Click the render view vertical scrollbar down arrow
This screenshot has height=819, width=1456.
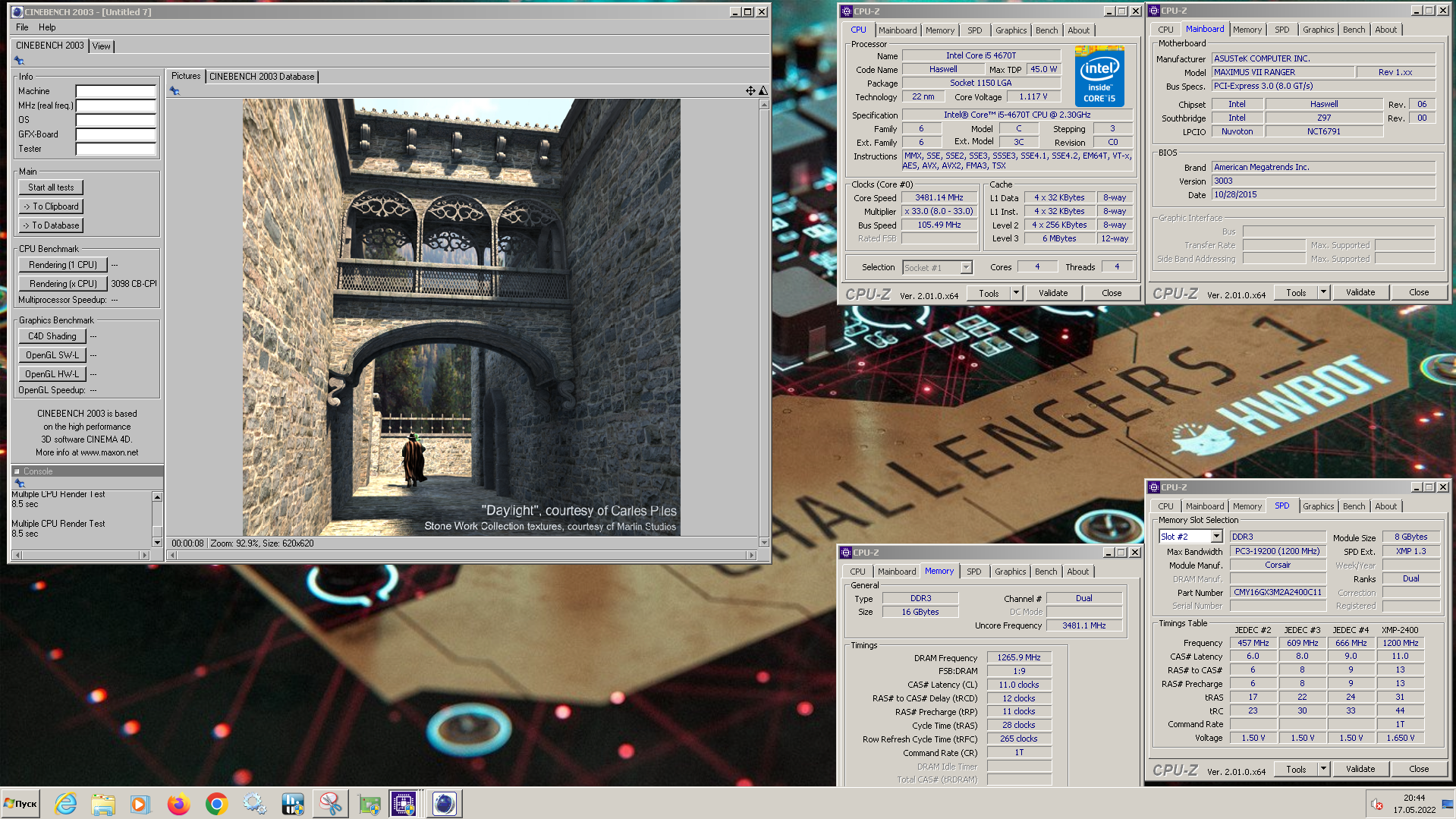coord(763,543)
